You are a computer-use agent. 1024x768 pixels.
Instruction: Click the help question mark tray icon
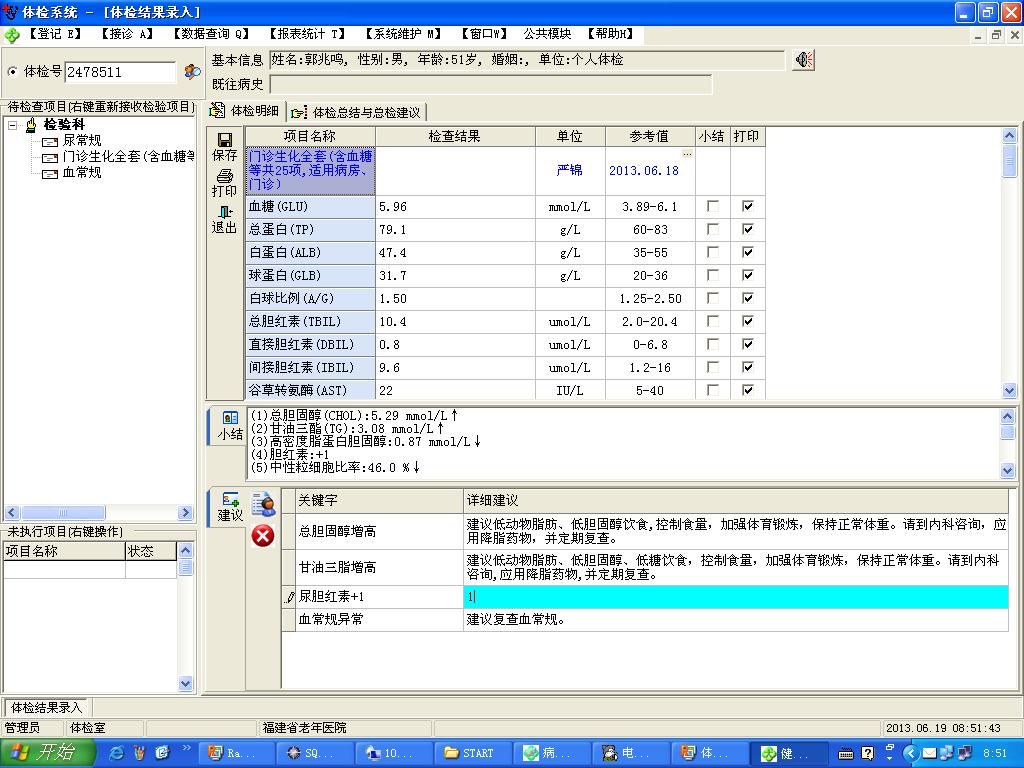(867, 754)
